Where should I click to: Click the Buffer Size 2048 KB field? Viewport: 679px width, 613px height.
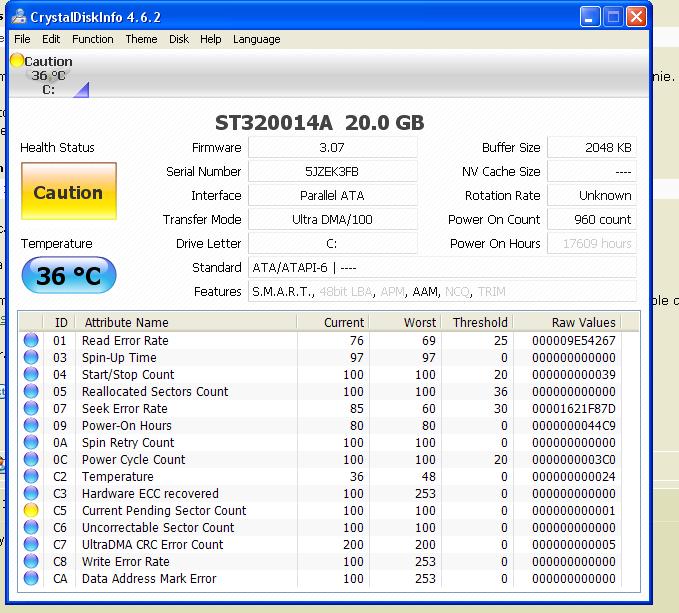coord(592,148)
